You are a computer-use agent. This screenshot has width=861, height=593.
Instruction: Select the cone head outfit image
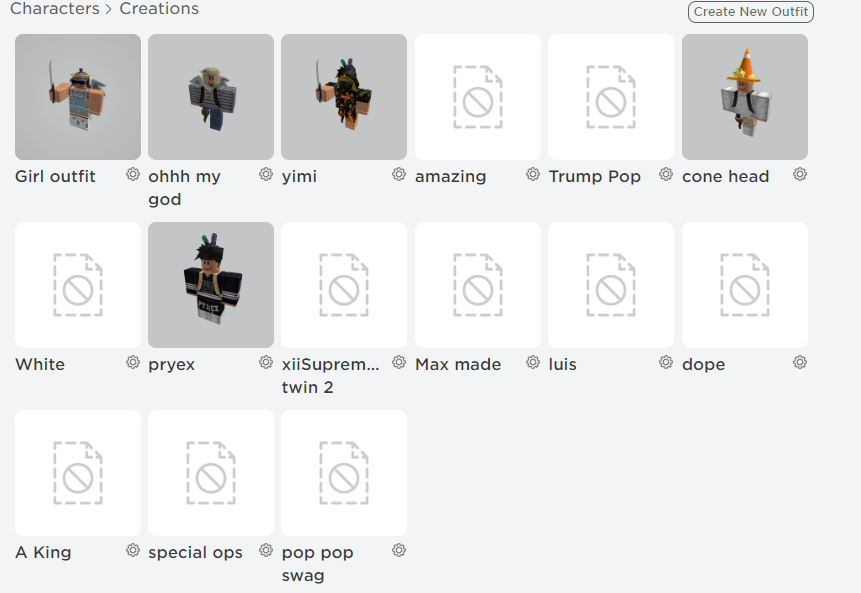coord(744,97)
